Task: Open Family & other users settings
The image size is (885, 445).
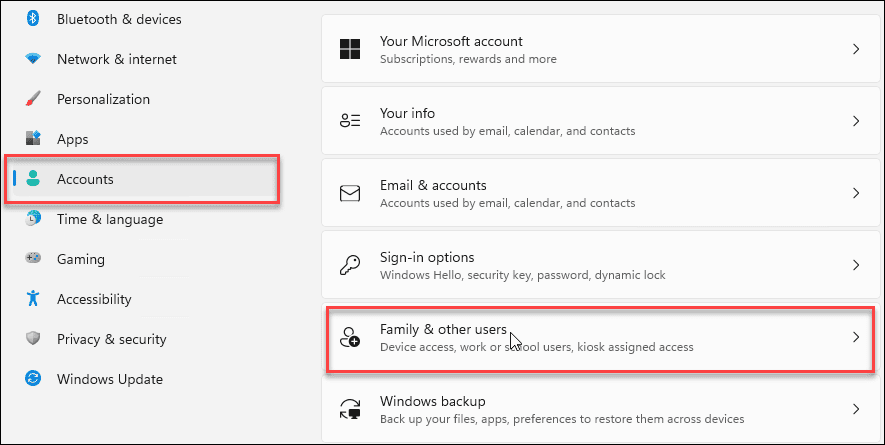Action: (x=600, y=337)
